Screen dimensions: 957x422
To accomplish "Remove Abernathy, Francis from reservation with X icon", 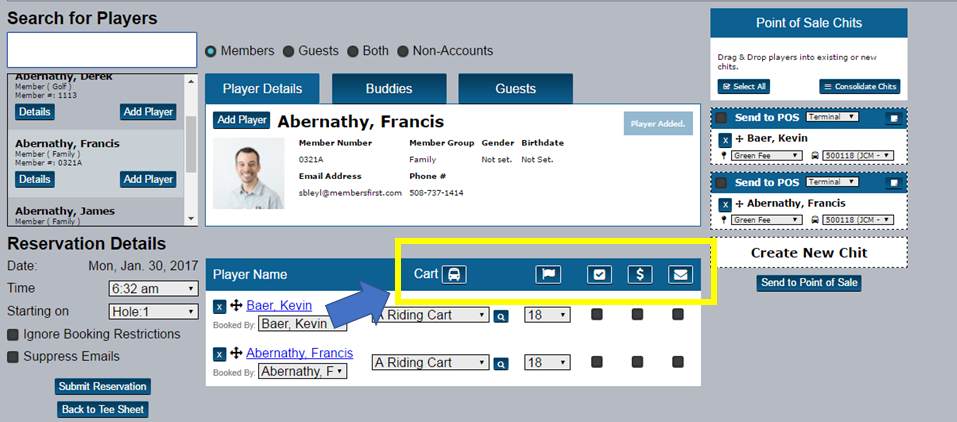I will point(220,354).
